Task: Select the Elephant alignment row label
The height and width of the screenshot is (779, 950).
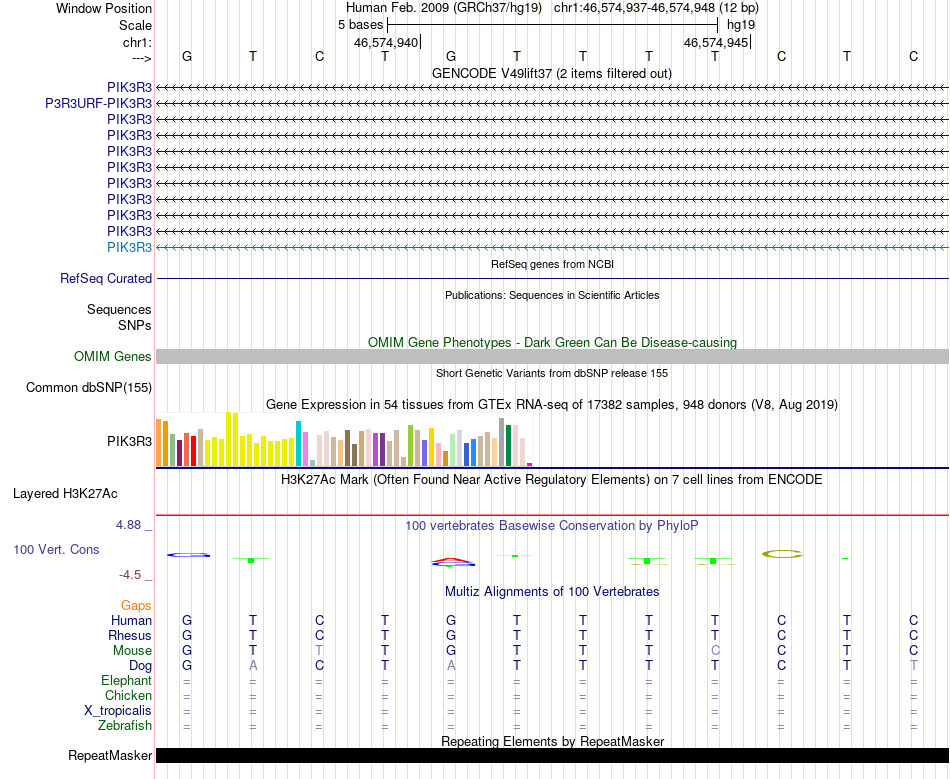Action: pyautogui.click(x=127, y=681)
